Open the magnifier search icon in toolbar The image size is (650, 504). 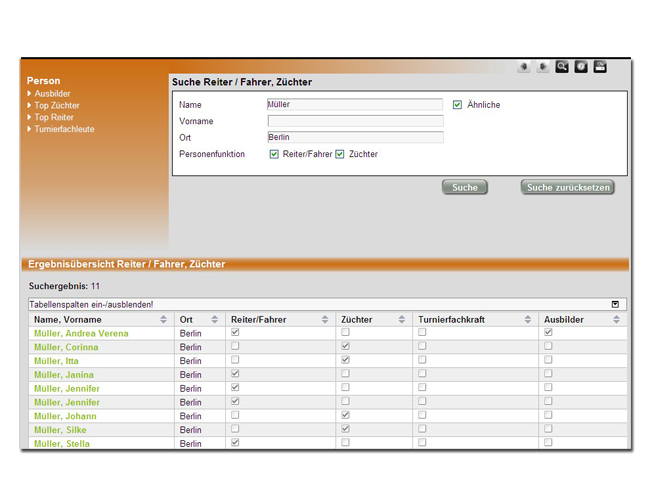pos(562,67)
